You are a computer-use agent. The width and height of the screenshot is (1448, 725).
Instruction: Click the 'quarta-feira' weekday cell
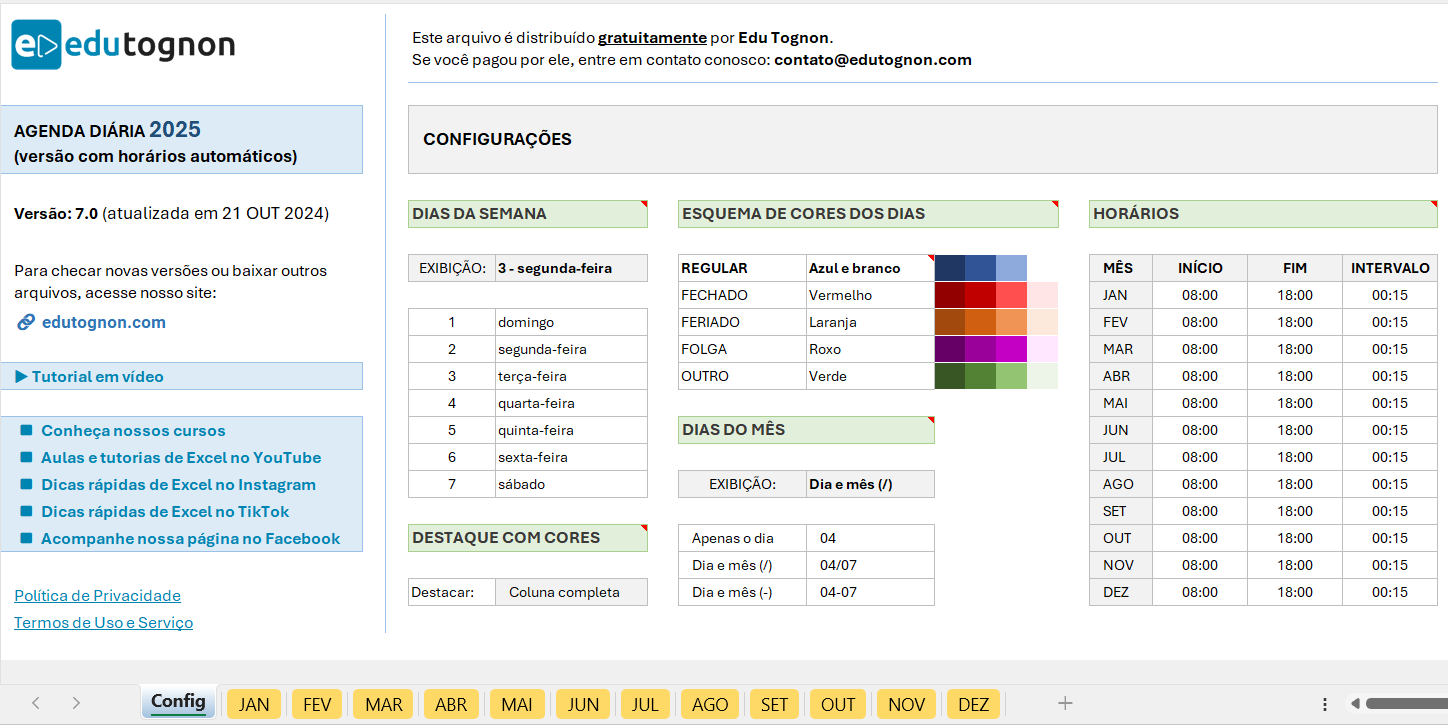(x=571, y=403)
